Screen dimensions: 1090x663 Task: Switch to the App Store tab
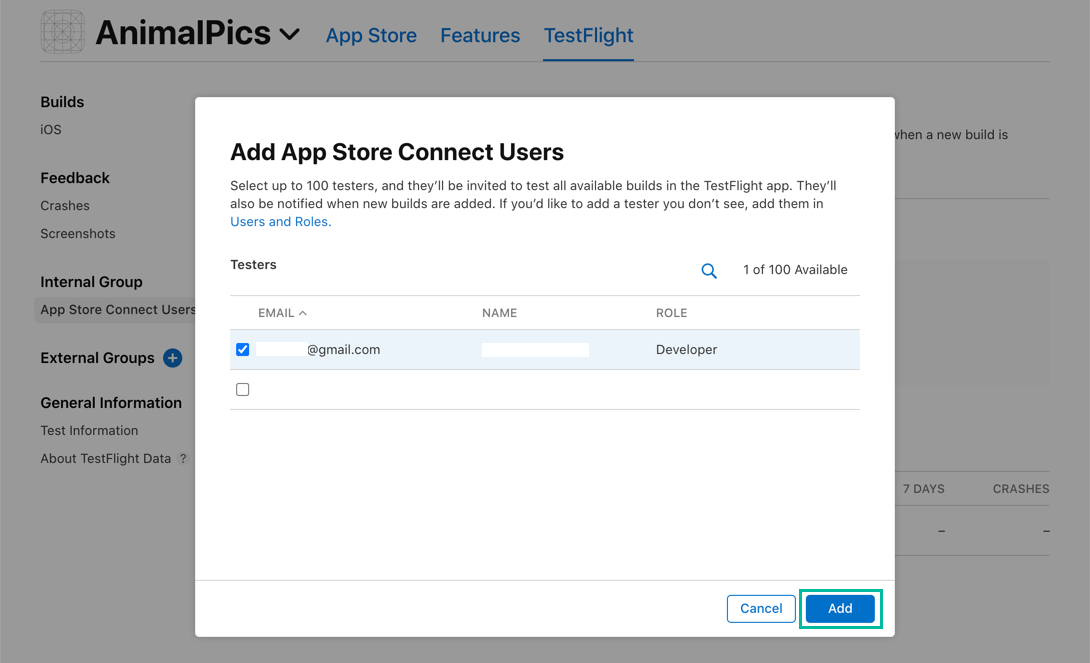371,35
